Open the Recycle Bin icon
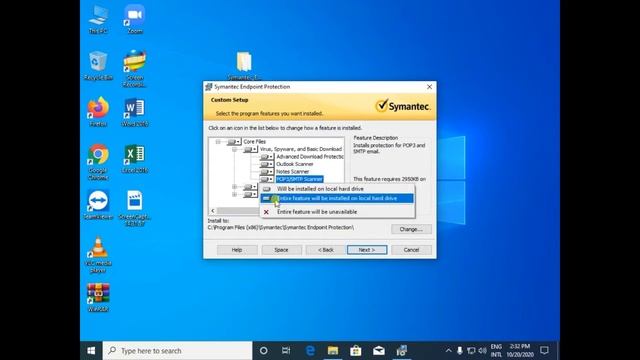Viewport: 640px width, 360px height. (x=98, y=66)
